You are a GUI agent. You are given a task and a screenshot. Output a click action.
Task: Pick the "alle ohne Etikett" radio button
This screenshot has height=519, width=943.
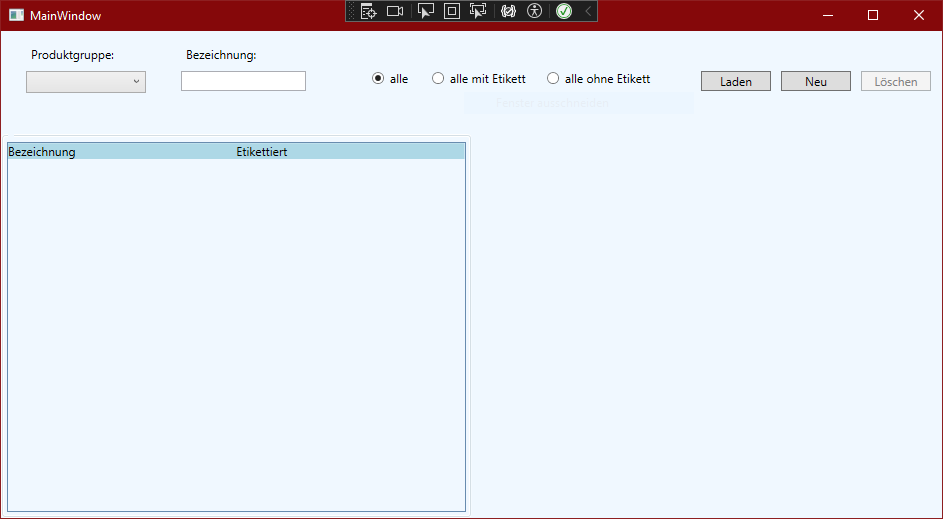[x=553, y=79]
